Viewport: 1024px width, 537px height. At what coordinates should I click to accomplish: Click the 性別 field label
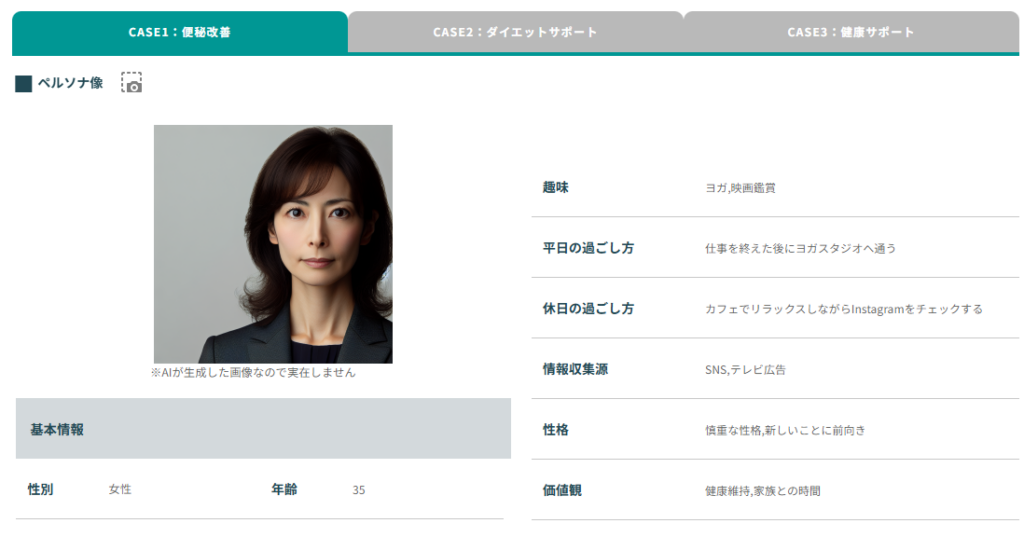(41, 489)
